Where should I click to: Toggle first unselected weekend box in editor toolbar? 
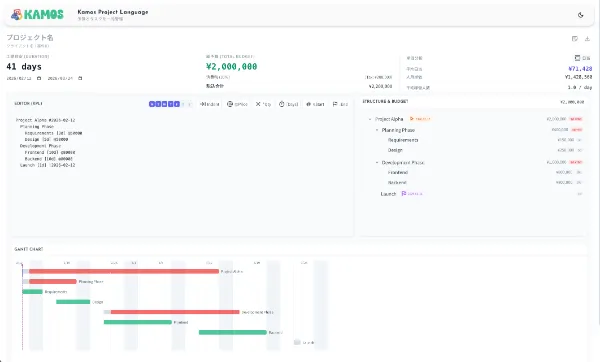coord(183,104)
